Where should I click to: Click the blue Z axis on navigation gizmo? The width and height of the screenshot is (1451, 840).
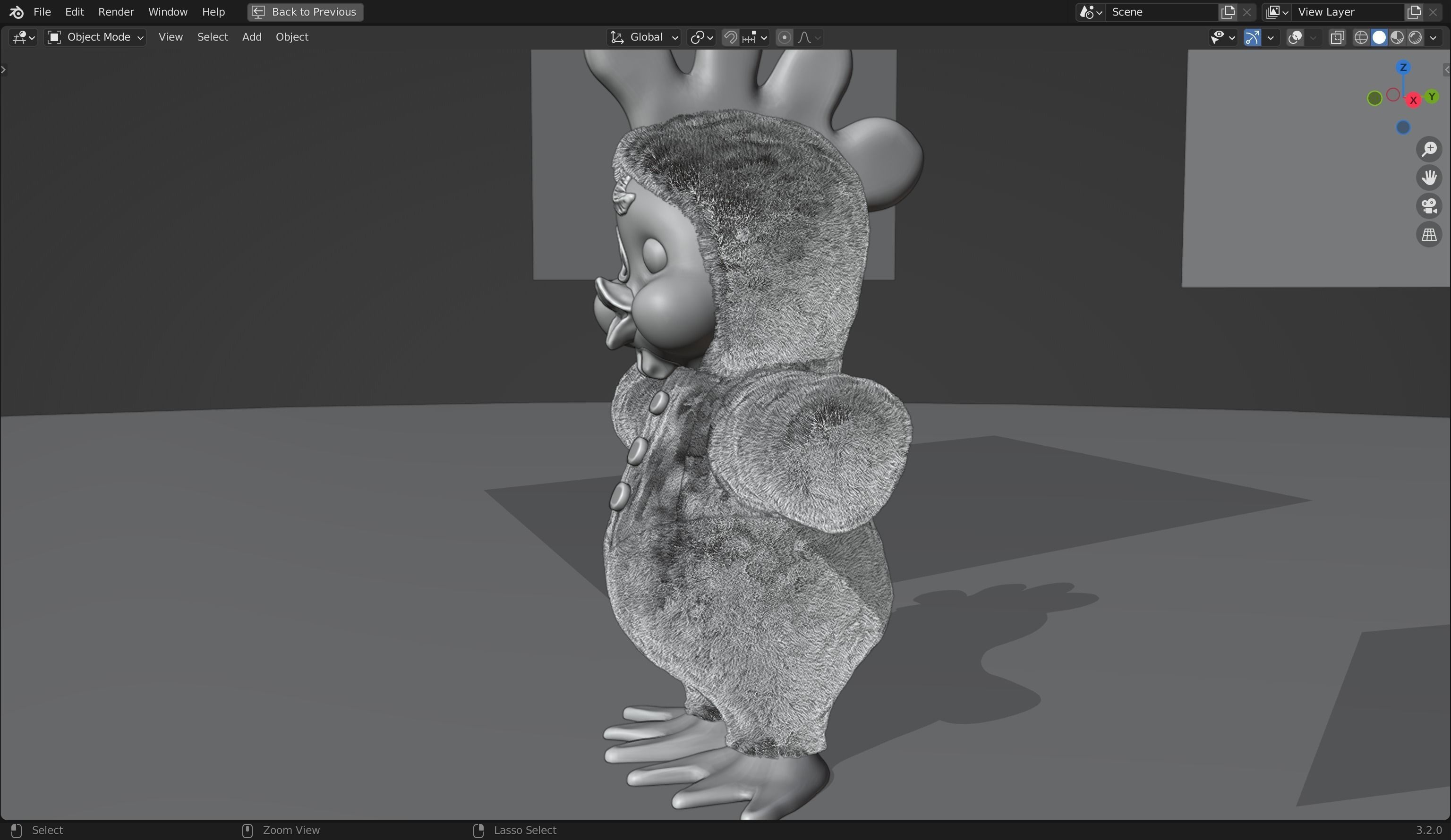1403,68
